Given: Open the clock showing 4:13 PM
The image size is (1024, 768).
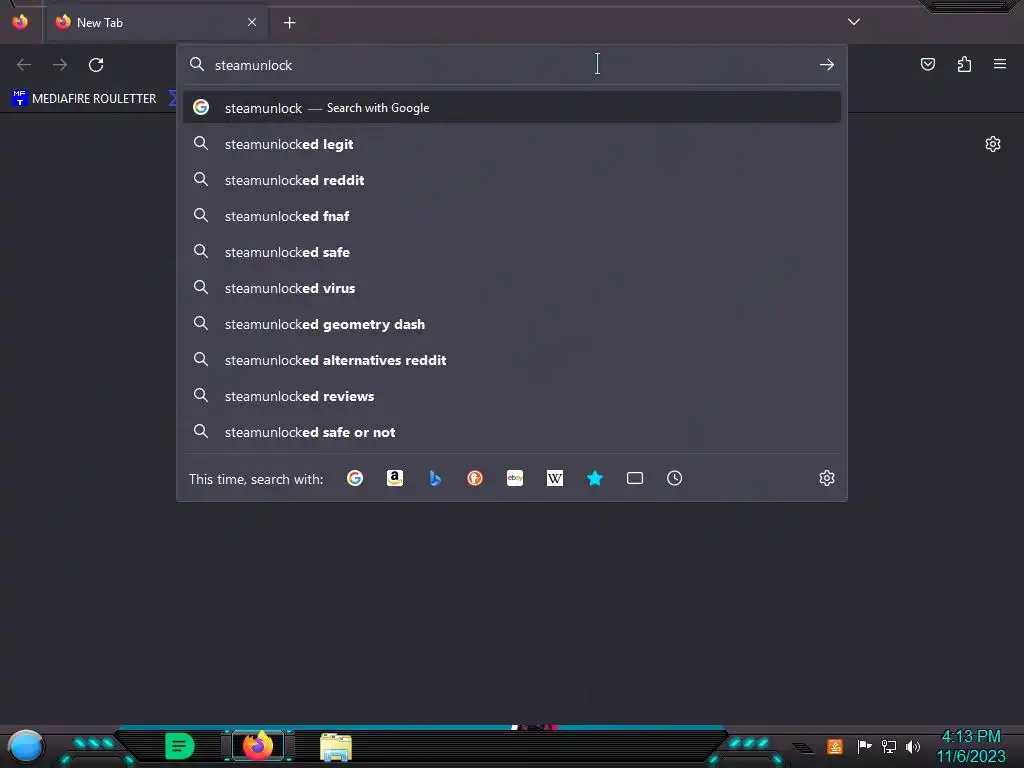Looking at the screenshot, I should [971, 746].
